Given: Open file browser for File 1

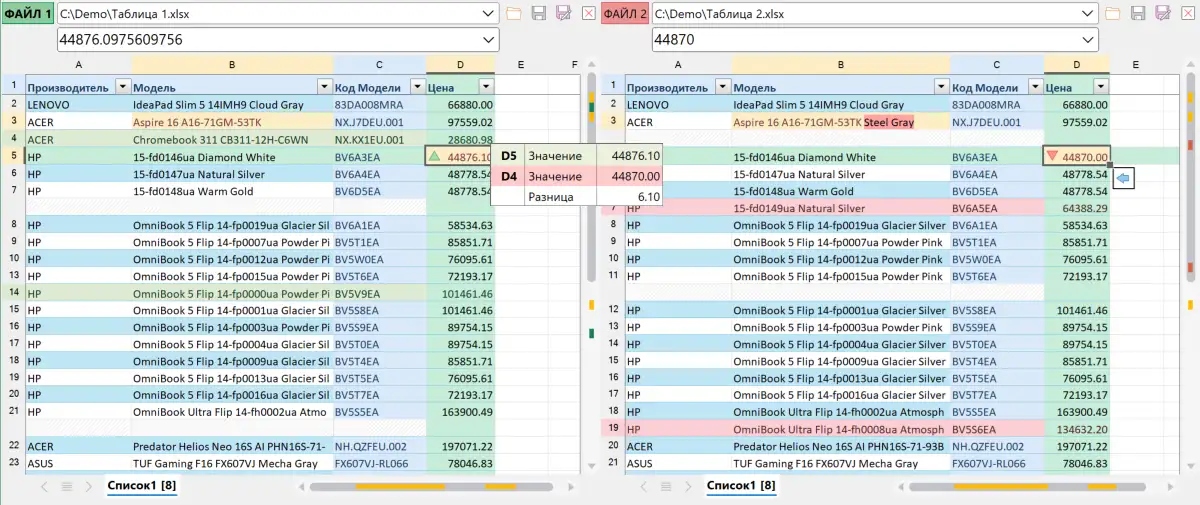Looking at the screenshot, I should (x=515, y=13).
